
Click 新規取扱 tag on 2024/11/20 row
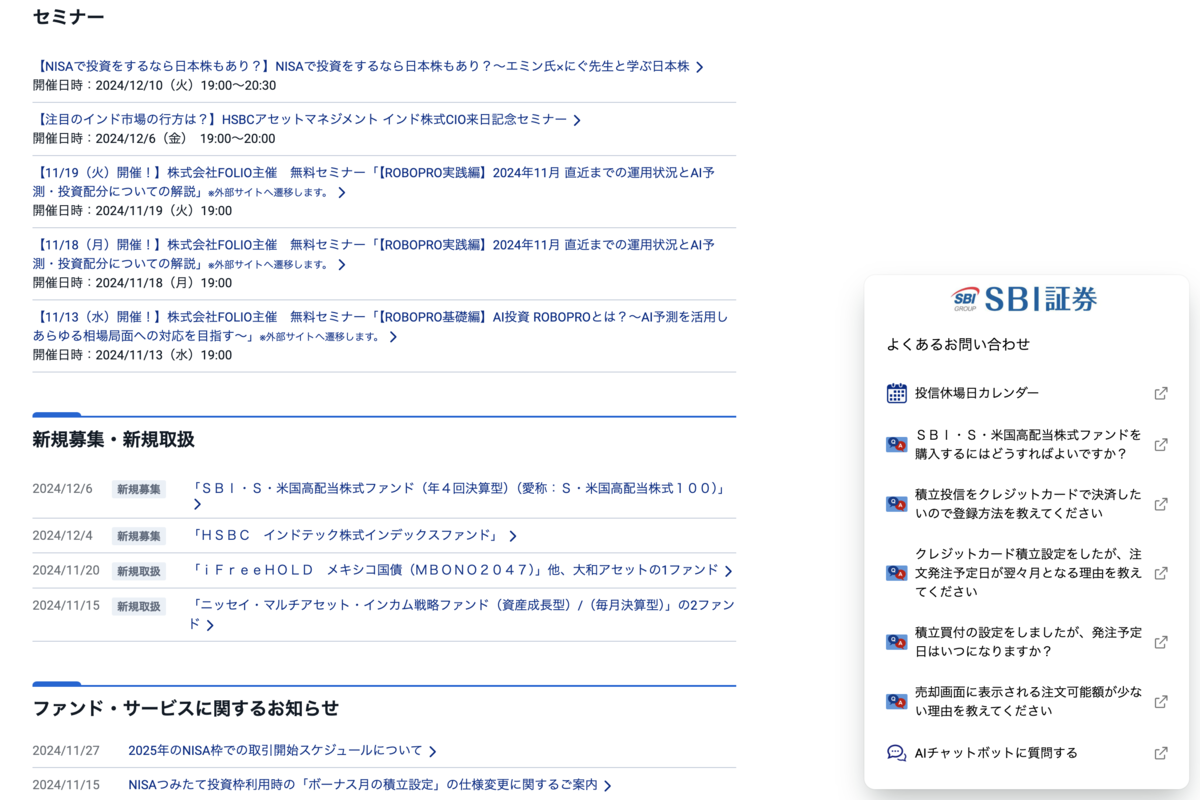click(139, 571)
